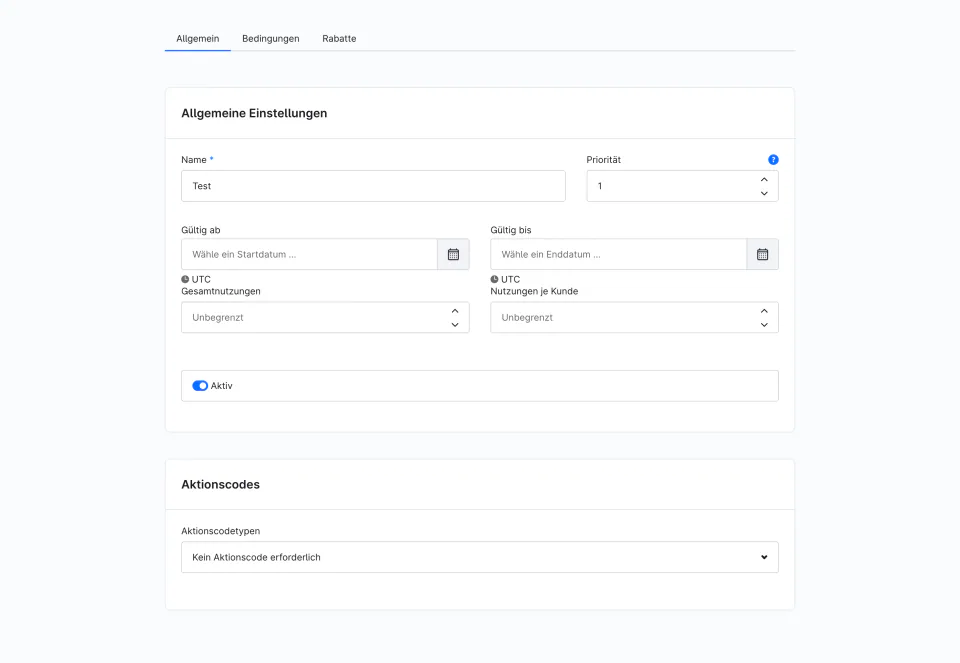Image resolution: width=960 pixels, height=663 pixels.
Task: Click the Gültig bis end date field
Action: pos(618,254)
